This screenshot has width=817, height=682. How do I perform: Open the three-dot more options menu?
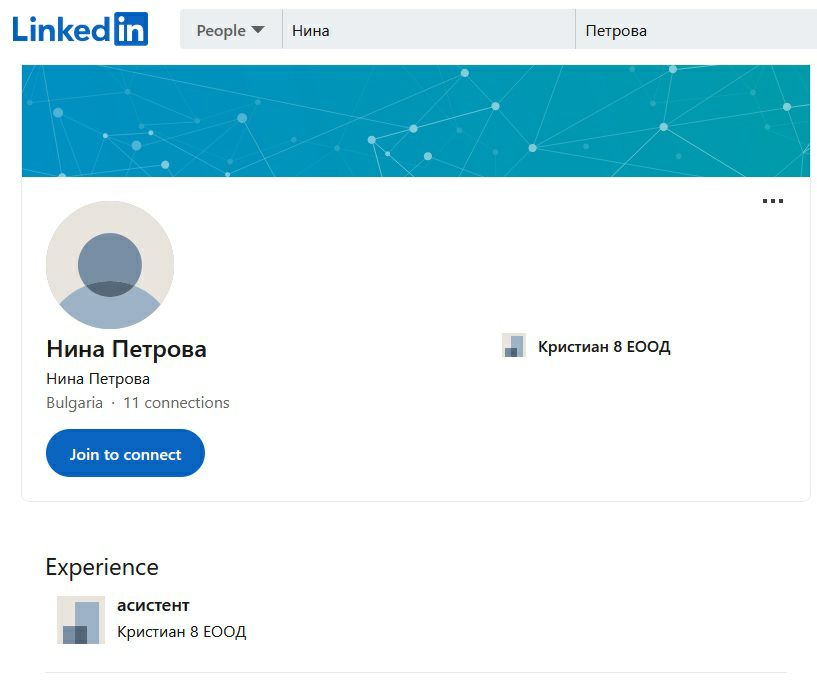pos(772,201)
